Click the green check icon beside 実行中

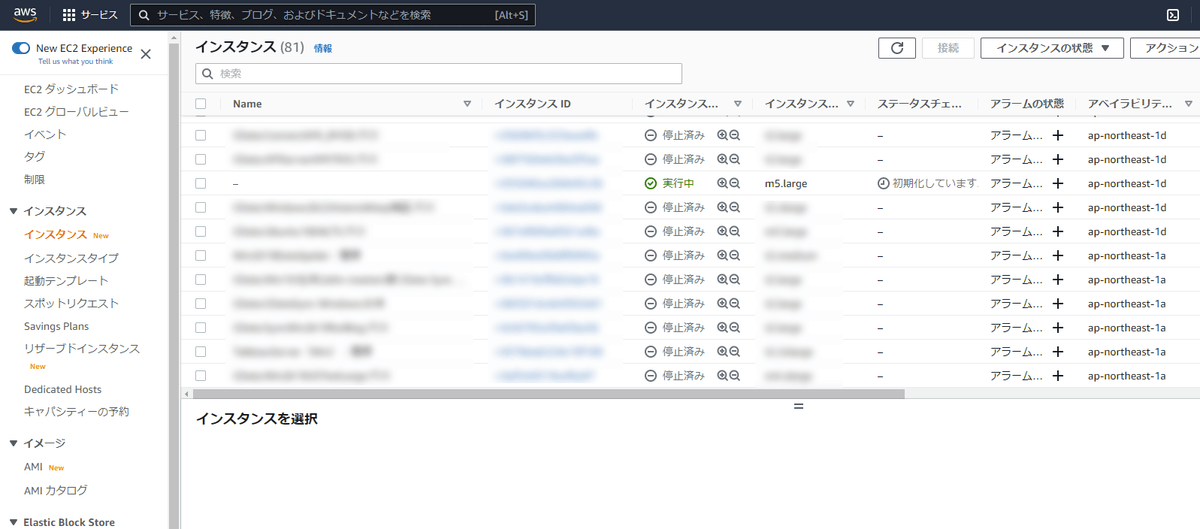651,183
